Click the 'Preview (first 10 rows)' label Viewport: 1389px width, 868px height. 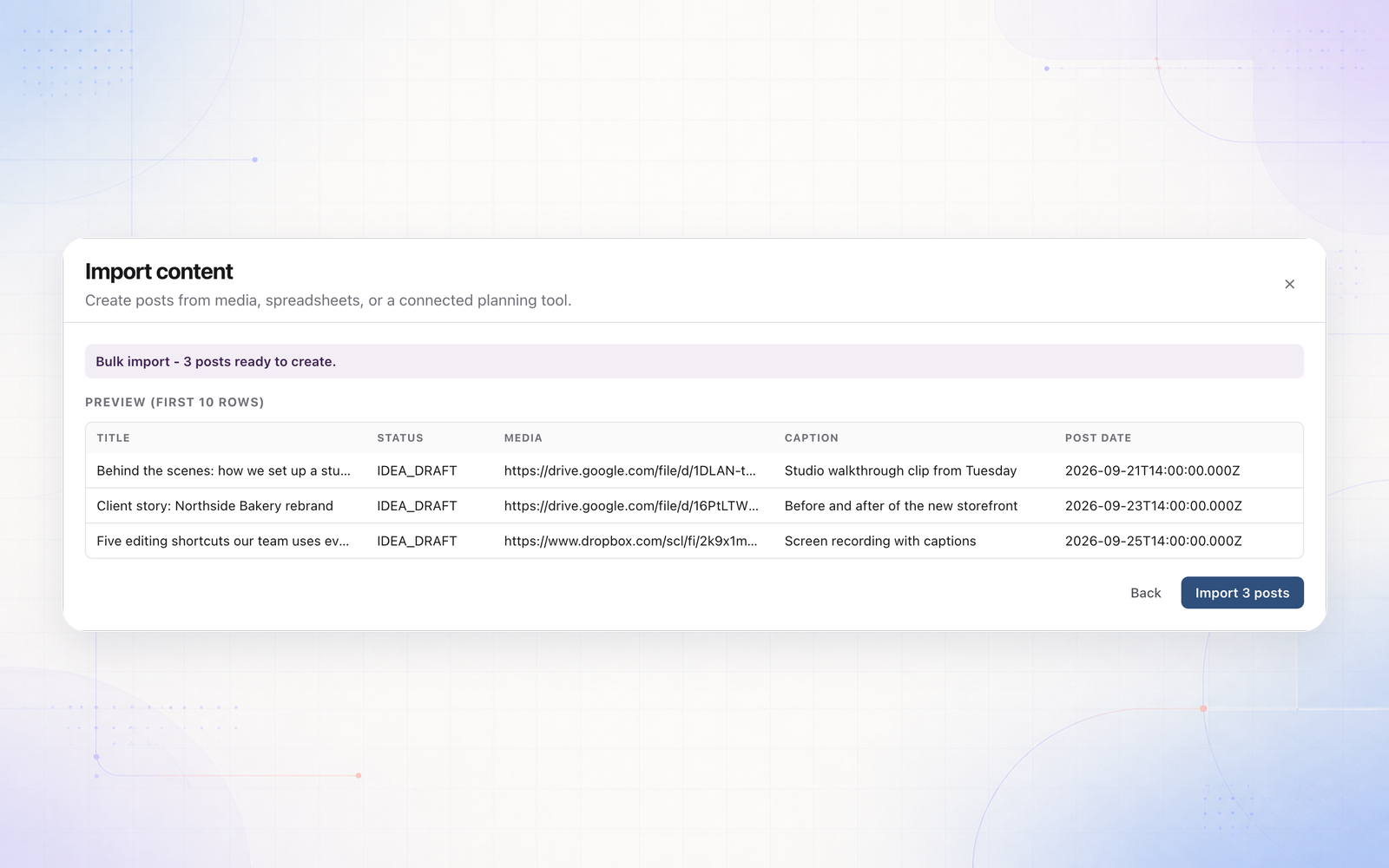click(174, 402)
